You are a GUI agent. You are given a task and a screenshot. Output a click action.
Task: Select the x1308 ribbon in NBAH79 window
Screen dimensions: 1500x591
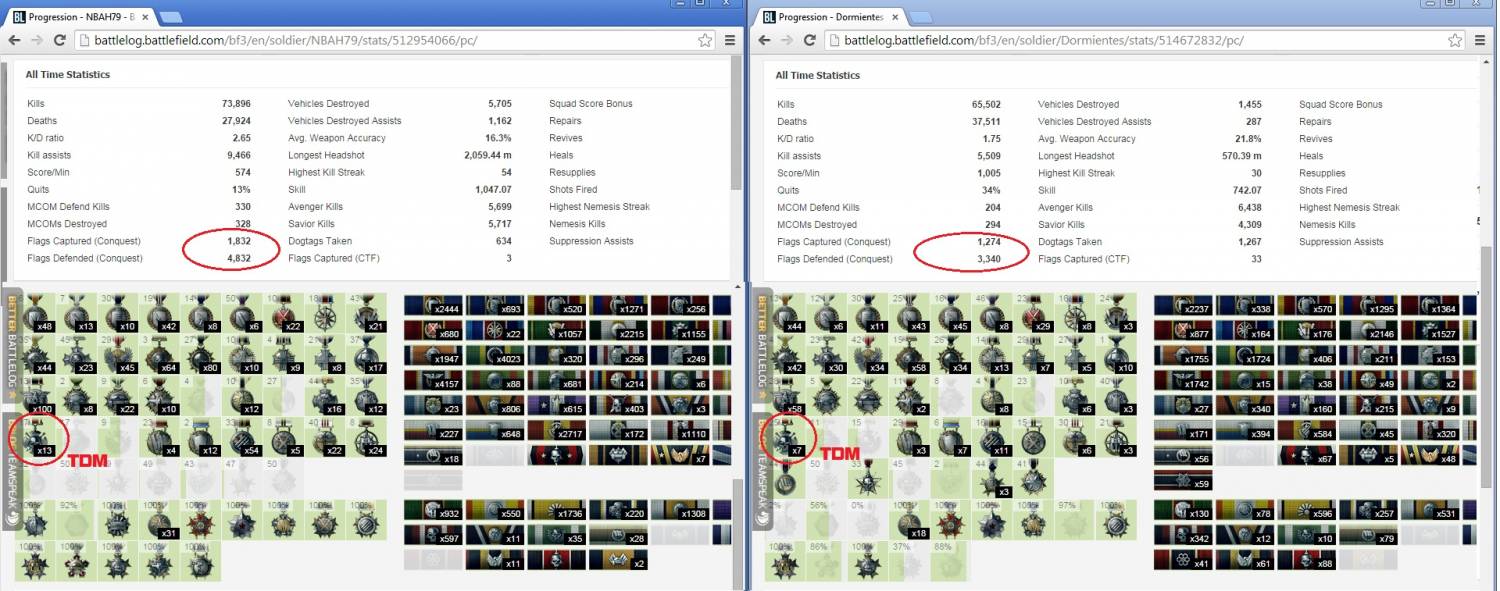pyautogui.click(x=679, y=510)
